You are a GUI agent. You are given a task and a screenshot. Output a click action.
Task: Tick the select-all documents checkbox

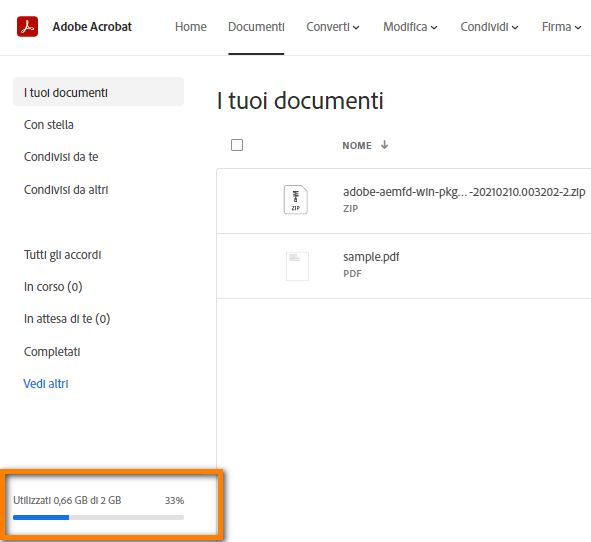point(237,145)
